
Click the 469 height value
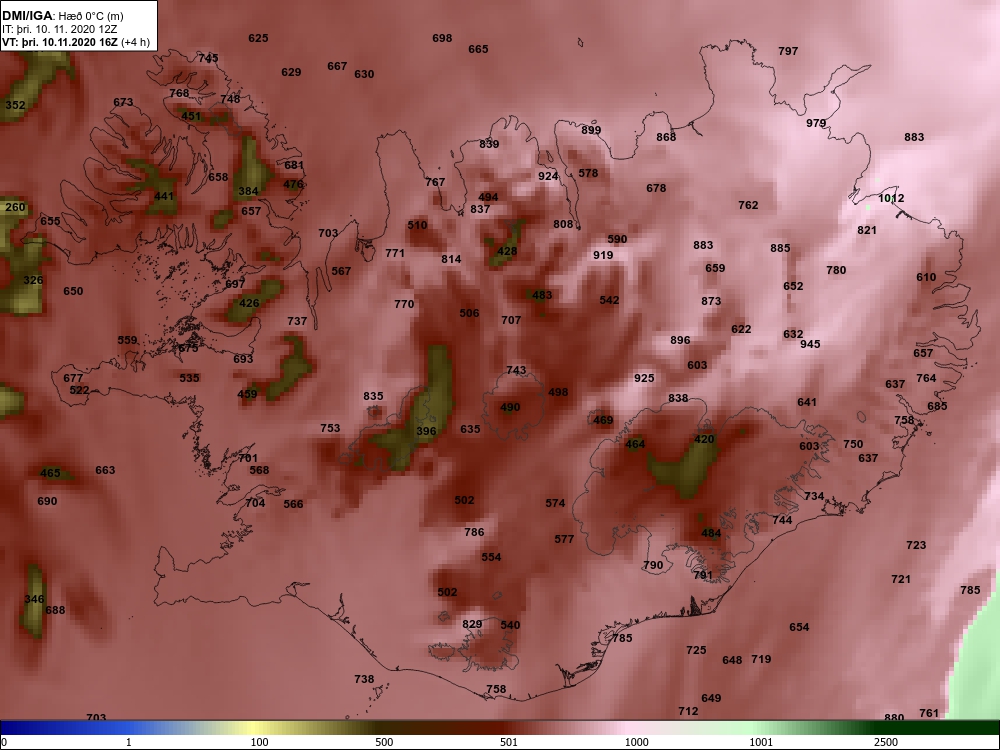pyautogui.click(x=603, y=420)
